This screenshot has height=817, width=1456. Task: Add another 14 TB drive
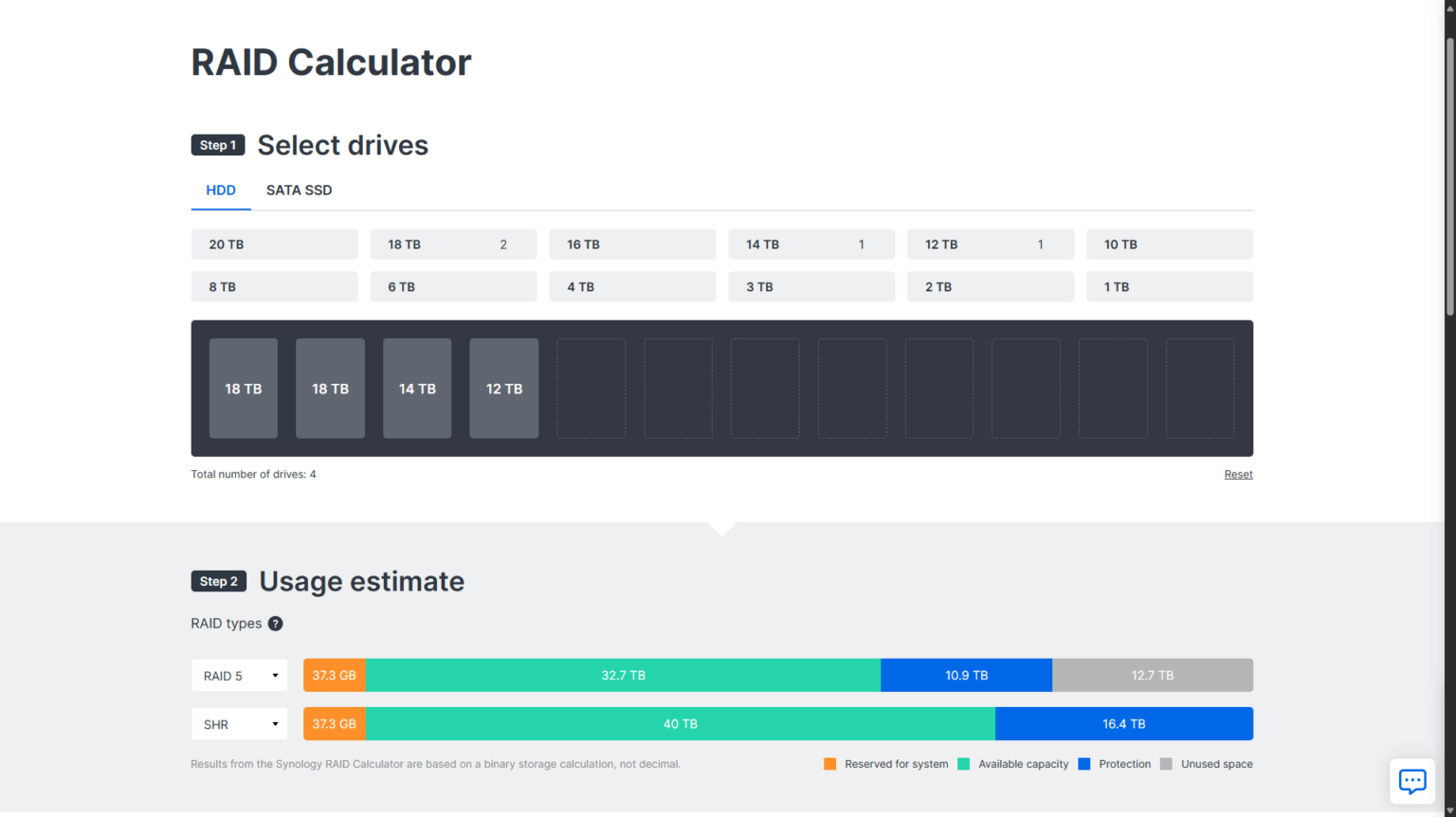pyautogui.click(x=810, y=244)
